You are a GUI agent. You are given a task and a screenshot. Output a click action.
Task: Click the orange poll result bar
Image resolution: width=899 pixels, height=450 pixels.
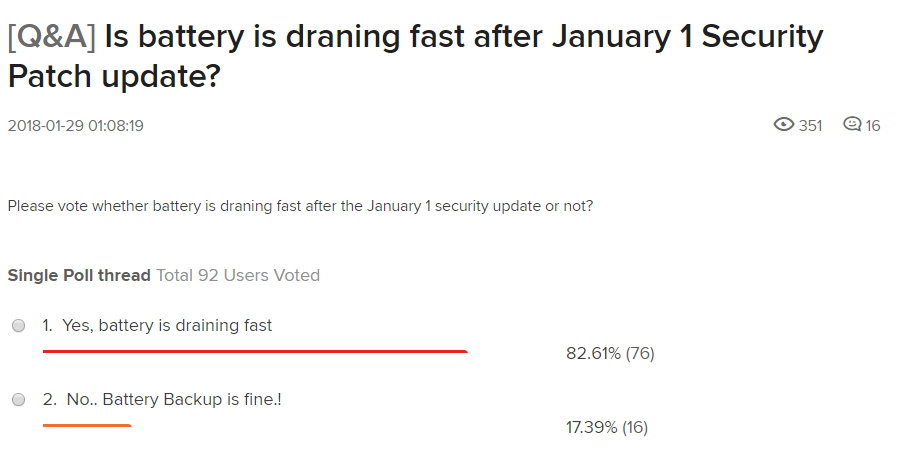point(87,425)
